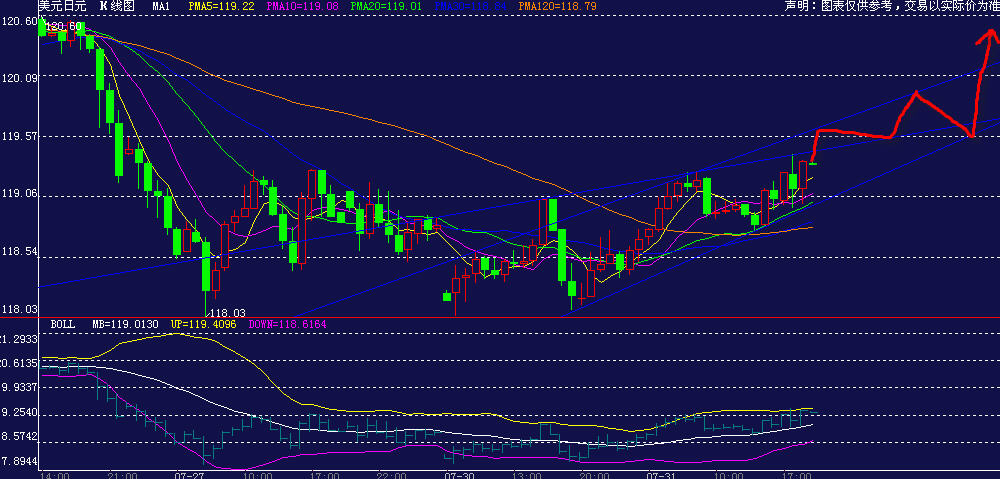Click the 118.54 price axis label
The height and width of the screenshot is (479, 1000).
point(20,252)
